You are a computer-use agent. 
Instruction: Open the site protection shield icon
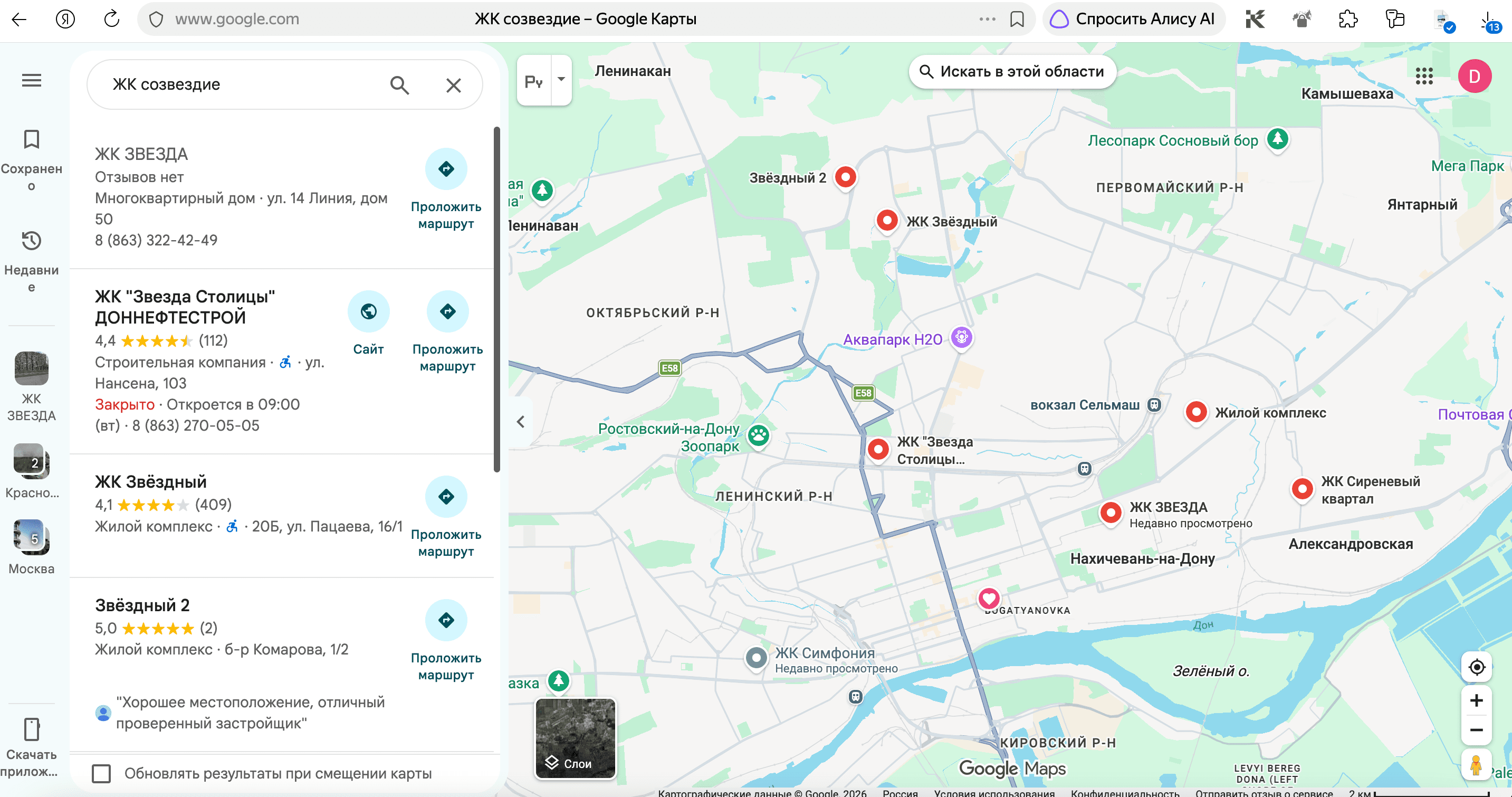[x=156, y=20]
